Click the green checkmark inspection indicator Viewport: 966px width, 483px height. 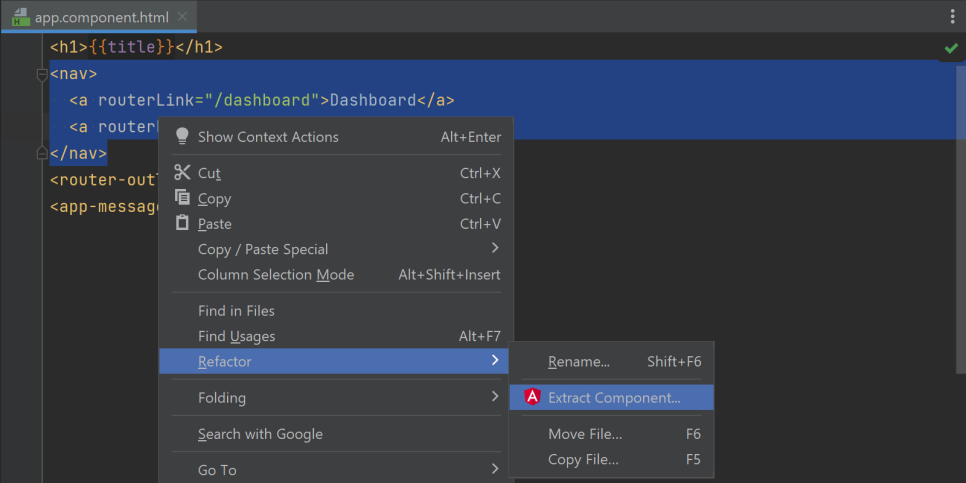[x=950, y=48]
